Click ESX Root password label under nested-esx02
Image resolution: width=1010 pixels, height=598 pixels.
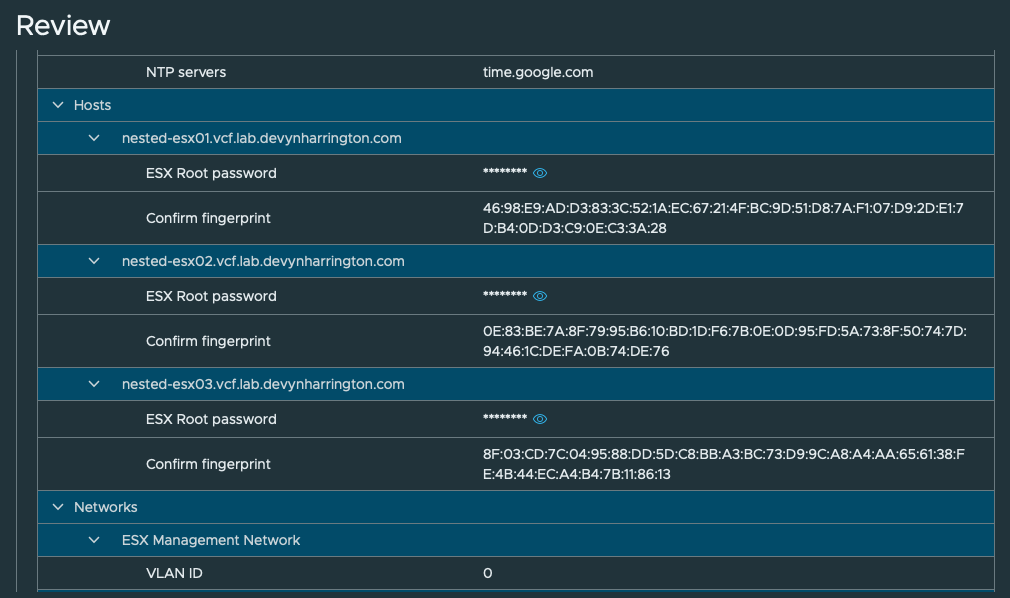(211, 296)
